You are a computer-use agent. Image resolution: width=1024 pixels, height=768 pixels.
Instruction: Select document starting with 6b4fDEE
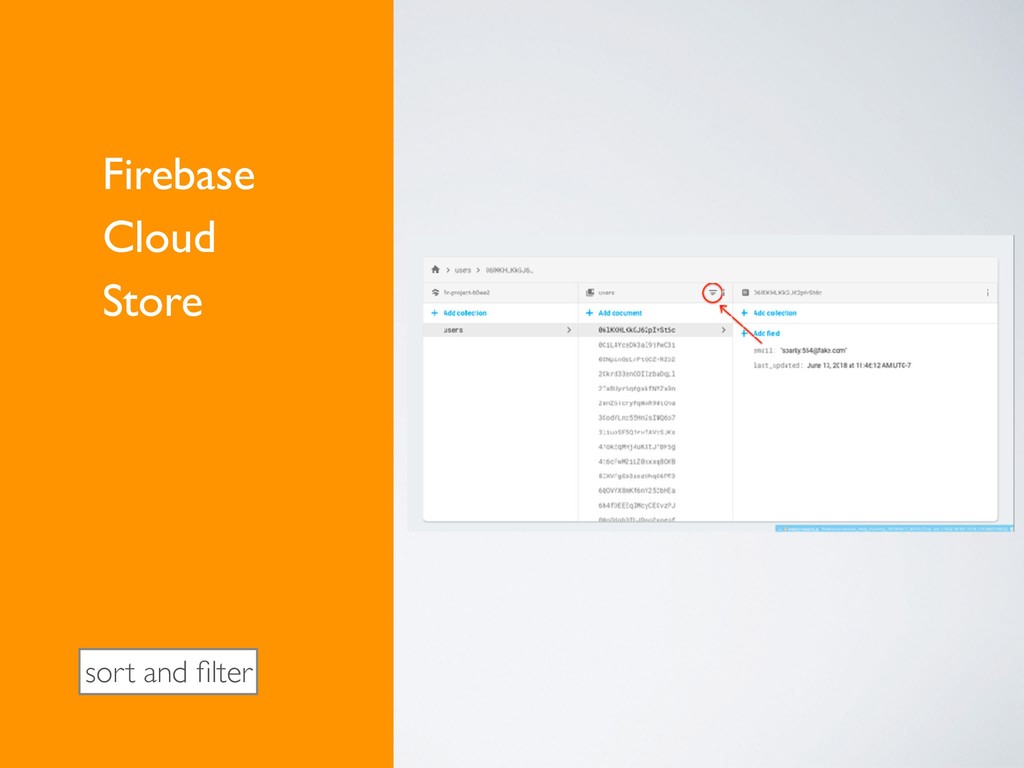(637, 505)
